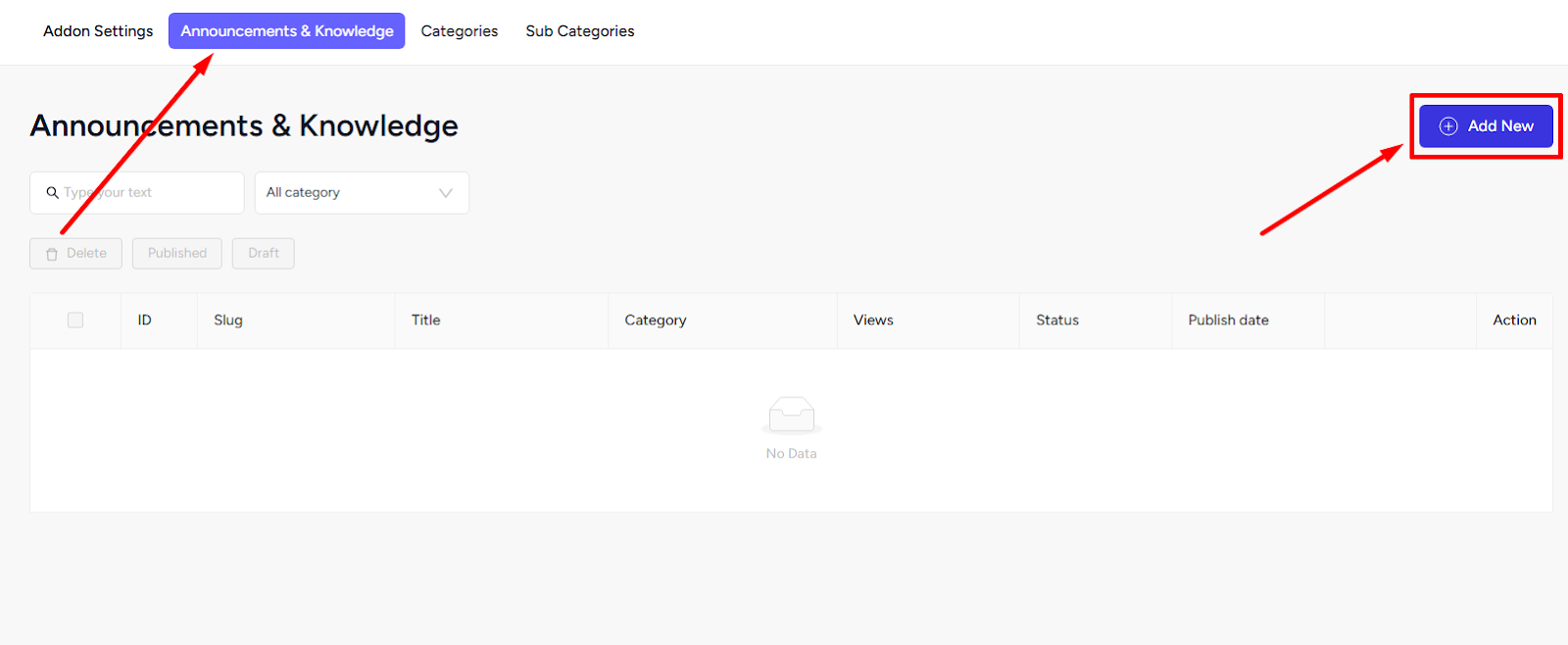The height and width of the screenshot is (645, 1568).
Task: Click the trash icon on Delete
Action: tap(52, 254)
